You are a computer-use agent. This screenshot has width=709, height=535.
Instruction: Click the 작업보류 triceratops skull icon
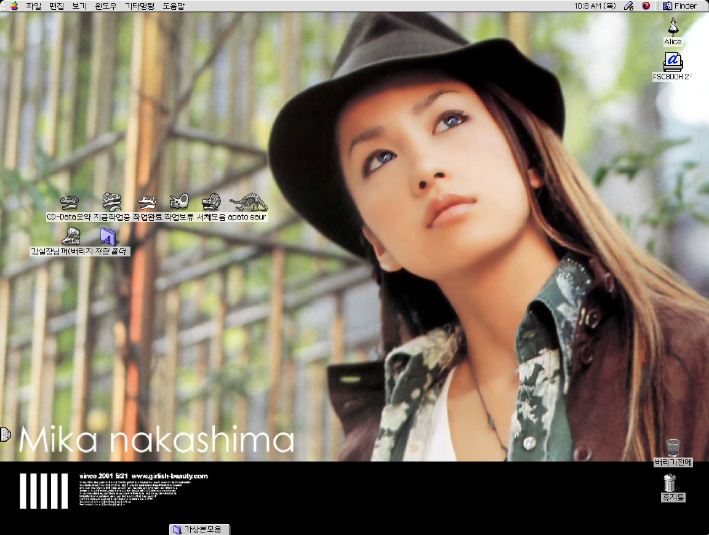(x=180, y=201)
